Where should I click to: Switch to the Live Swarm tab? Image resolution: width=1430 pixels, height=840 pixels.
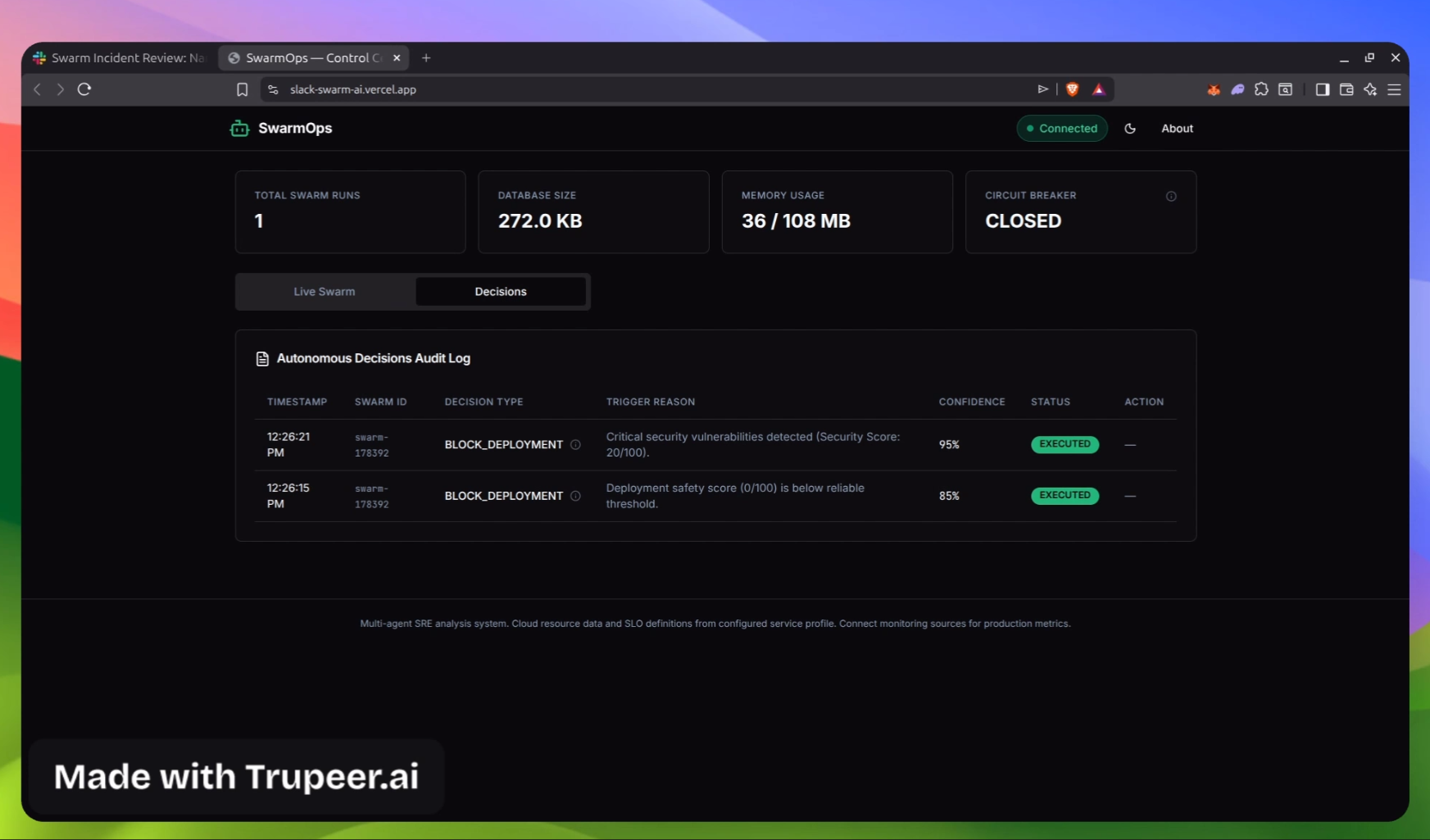[325, 292]
